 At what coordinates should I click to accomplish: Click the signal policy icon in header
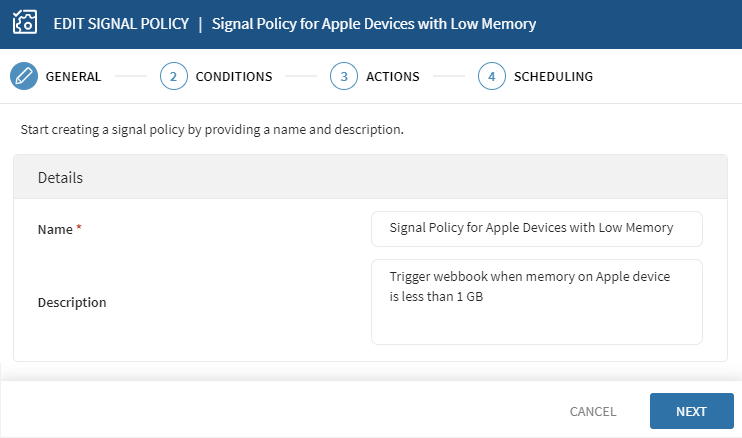23,23
